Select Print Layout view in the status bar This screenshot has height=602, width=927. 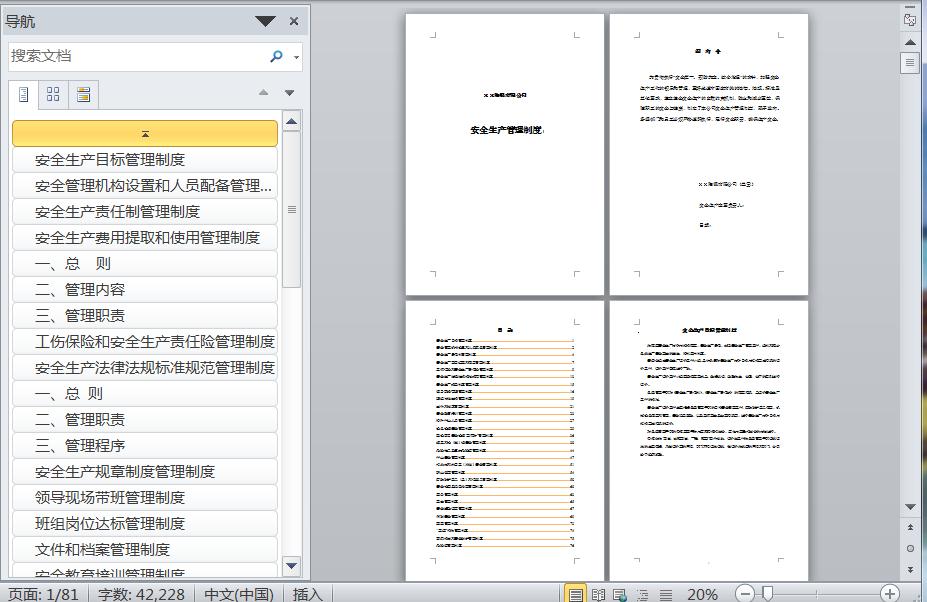coord(574,593)
